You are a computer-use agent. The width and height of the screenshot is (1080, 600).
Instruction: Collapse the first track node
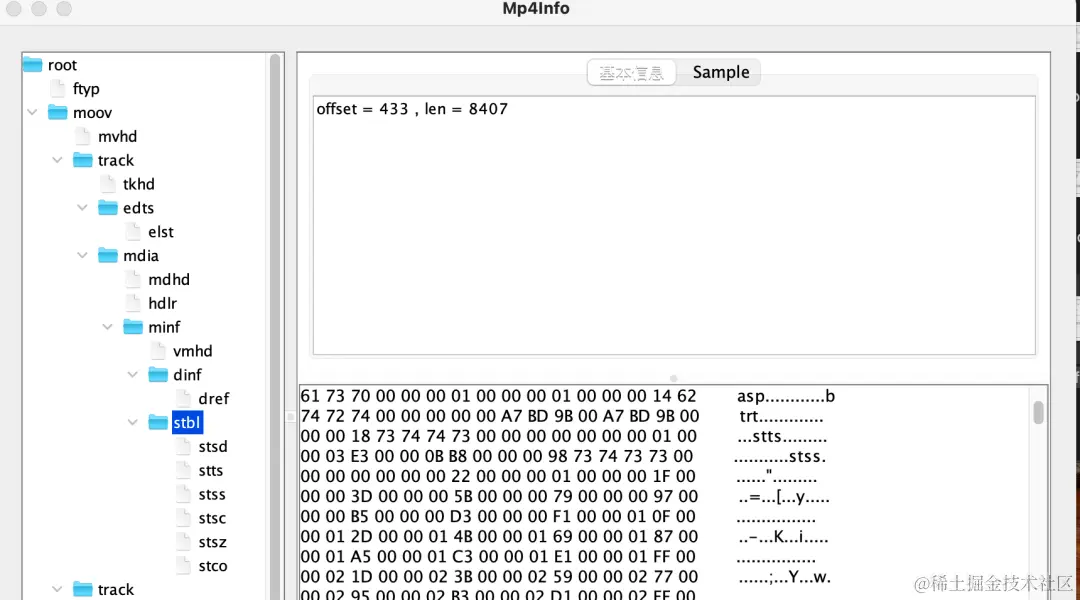(57, 160)
